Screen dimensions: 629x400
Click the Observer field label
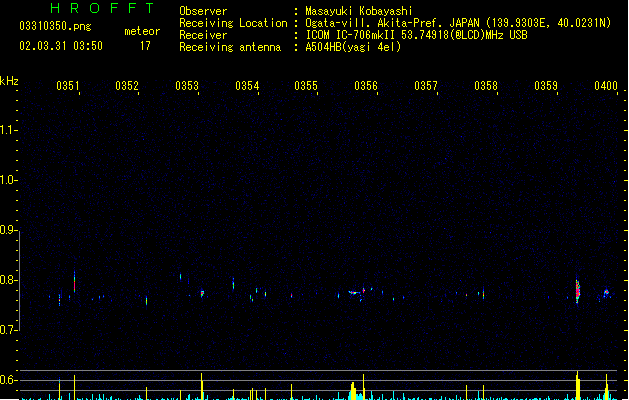pos(203,11)
